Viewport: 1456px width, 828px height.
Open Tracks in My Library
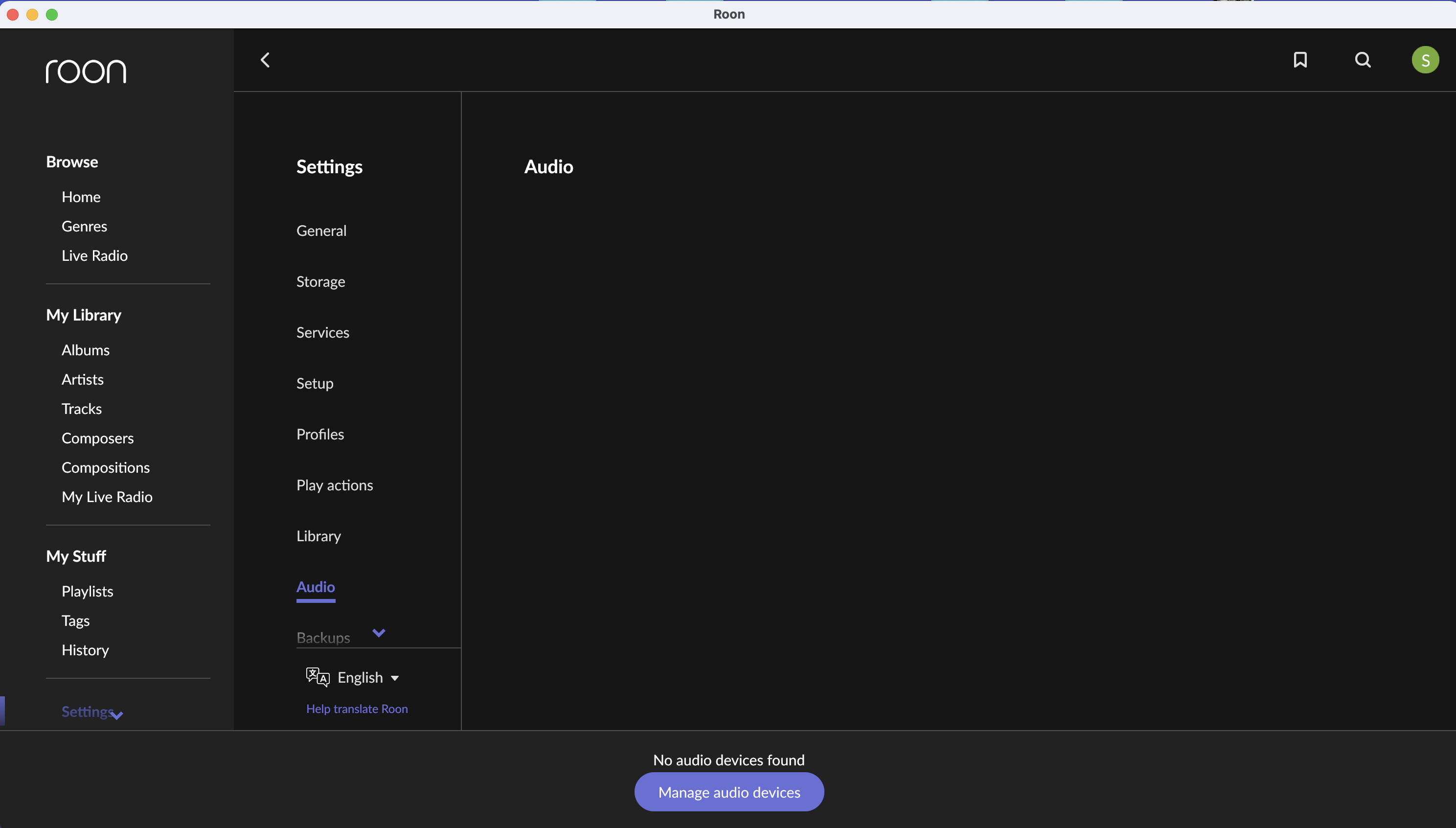[x=81, y=409]
